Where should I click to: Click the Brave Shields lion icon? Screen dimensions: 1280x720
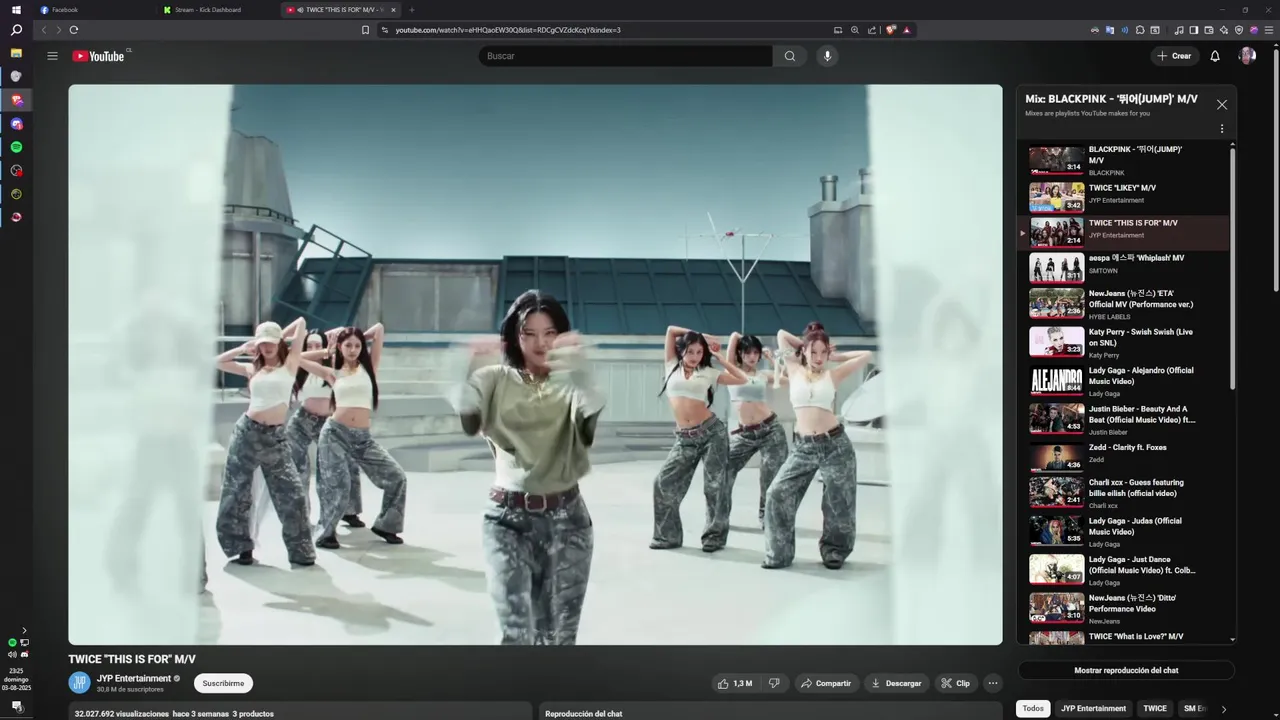891,30
